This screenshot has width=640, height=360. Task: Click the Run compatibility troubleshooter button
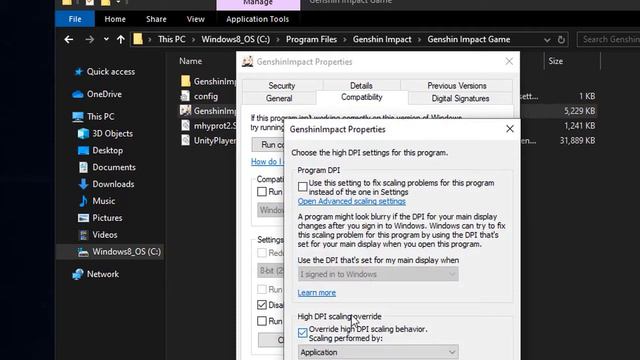coord(268,145)
